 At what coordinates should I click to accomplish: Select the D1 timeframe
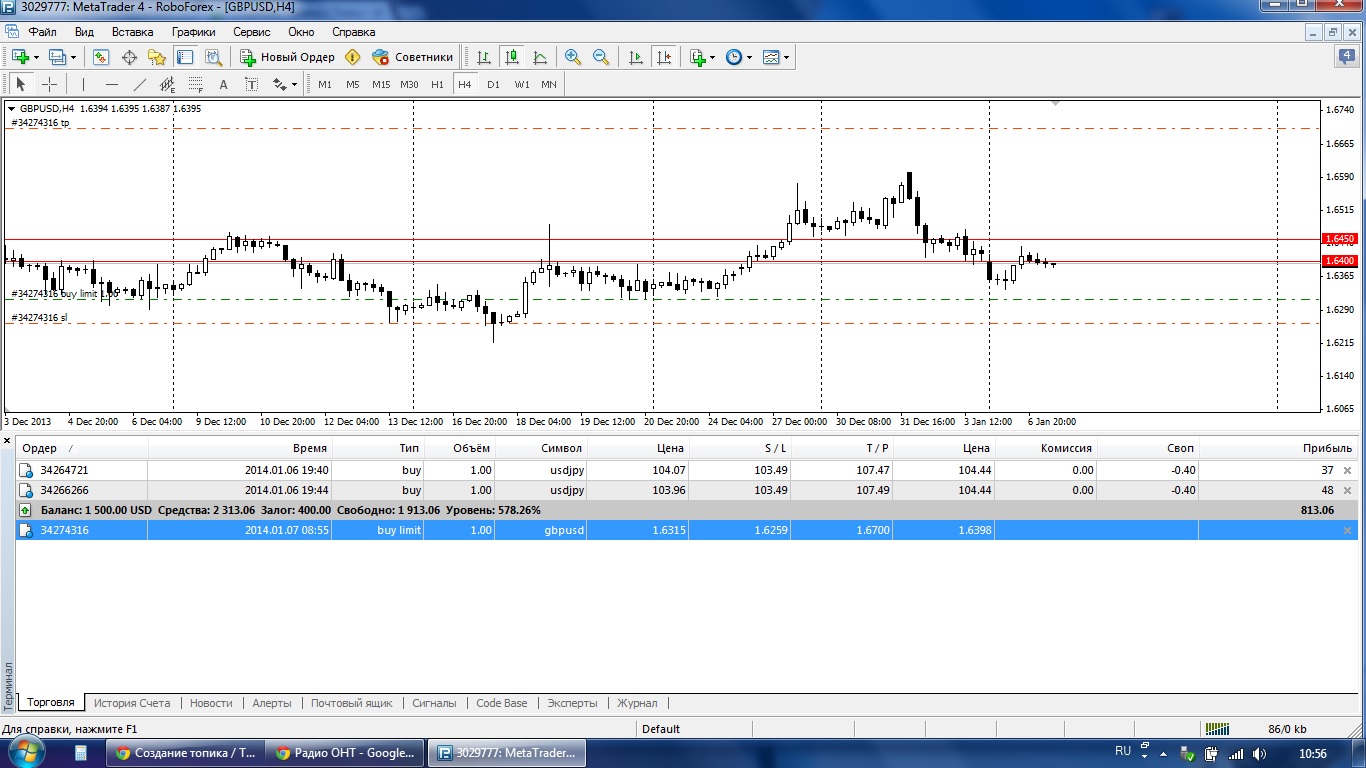[493, 85]
